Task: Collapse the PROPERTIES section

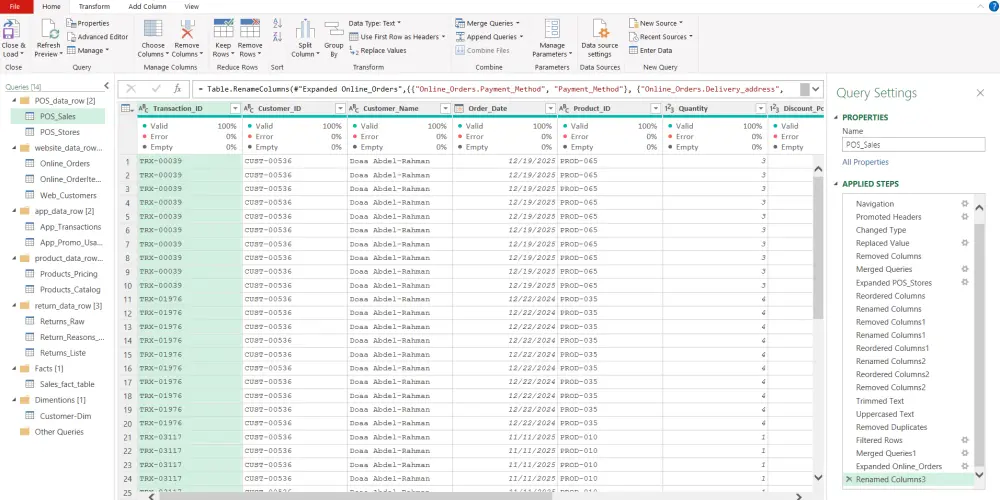Action: pyautogui.click(x=837, y=117)
